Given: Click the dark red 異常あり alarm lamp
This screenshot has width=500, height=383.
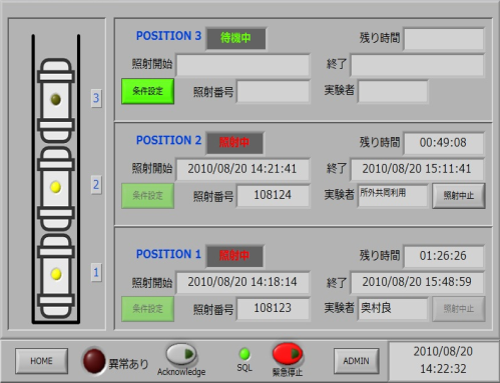Looking at the screenshot, I should pos(94,361).
